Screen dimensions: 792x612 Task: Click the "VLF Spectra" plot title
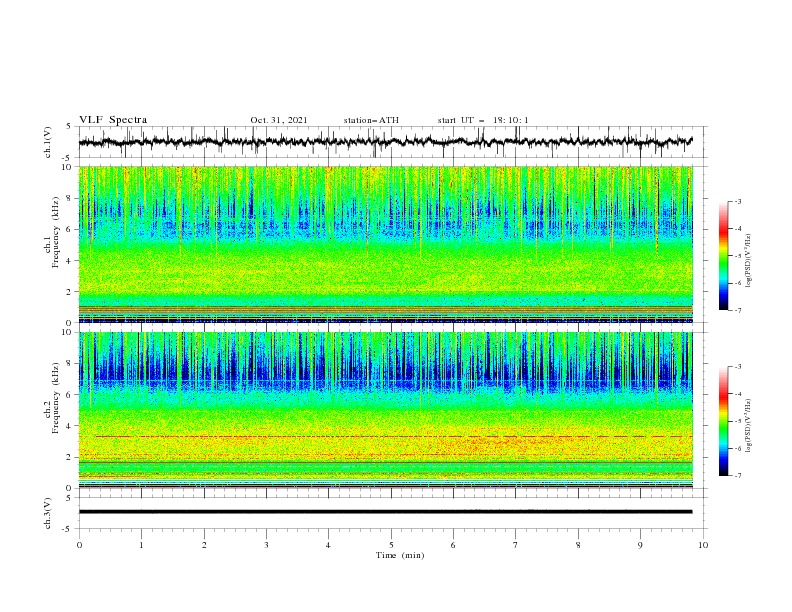pyautogui.click(x=113, y=120)
